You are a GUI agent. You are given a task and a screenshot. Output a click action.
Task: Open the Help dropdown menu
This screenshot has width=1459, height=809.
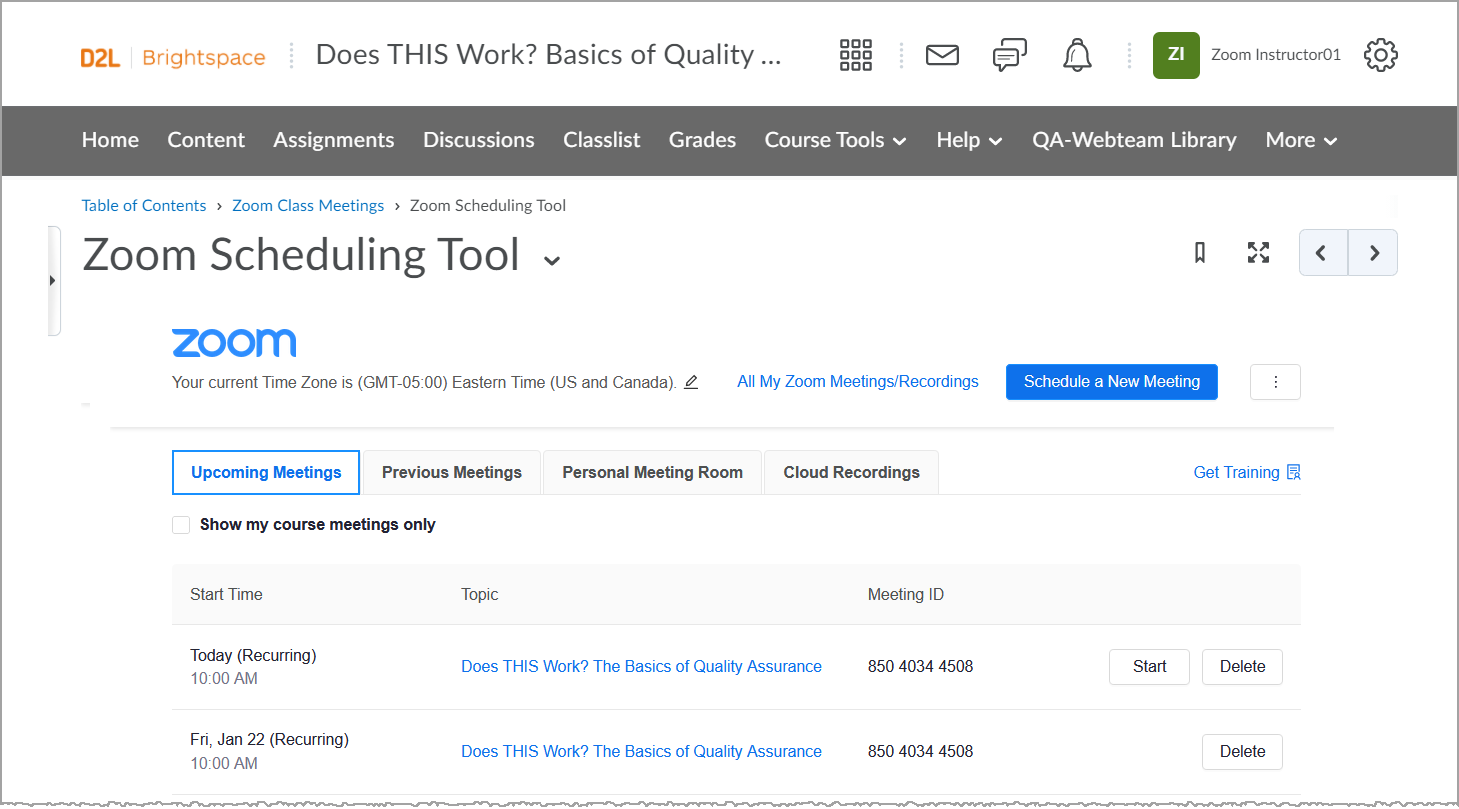coord(969,140)
